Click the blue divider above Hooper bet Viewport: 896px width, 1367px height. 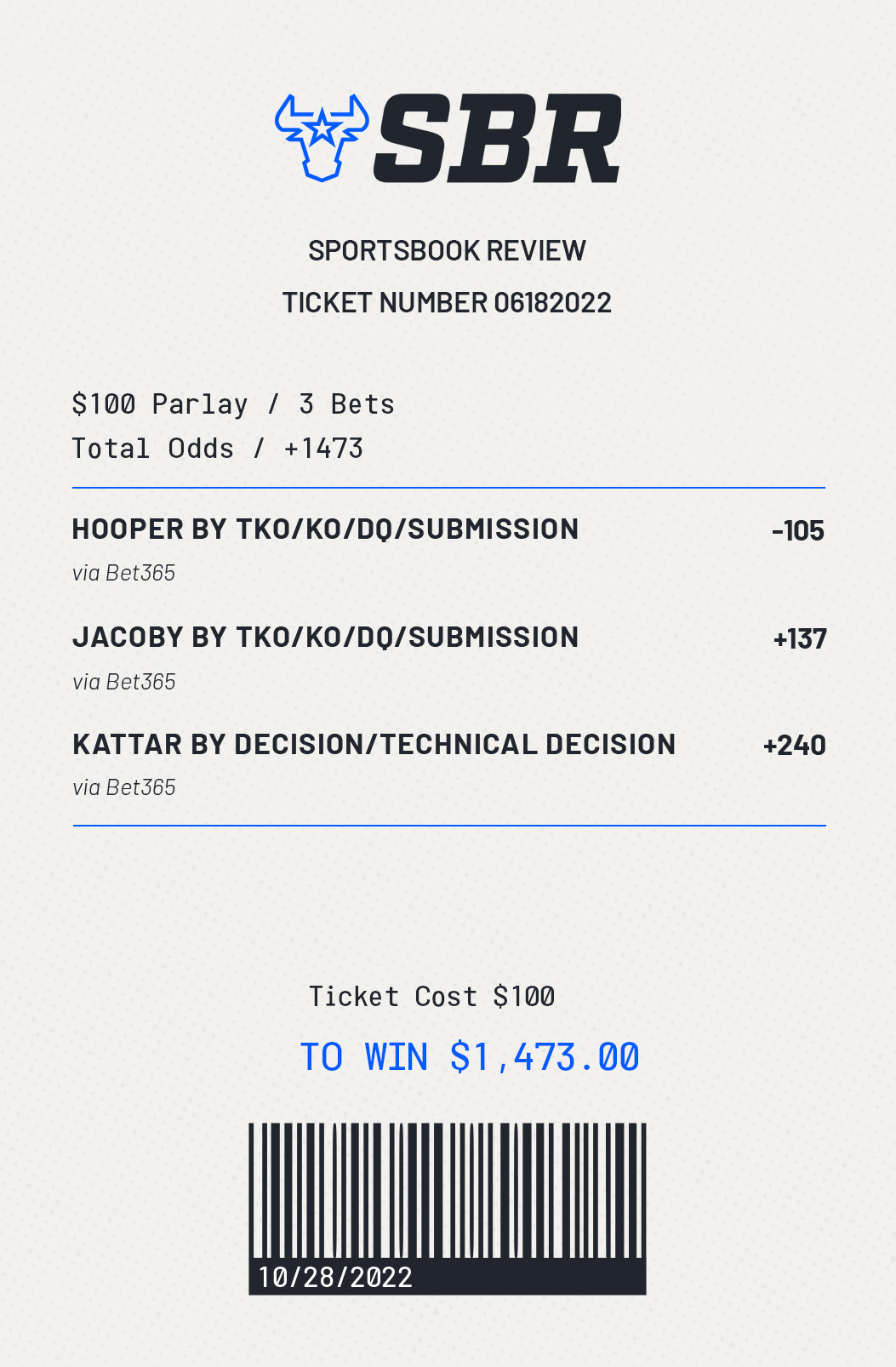coord(448,488)
